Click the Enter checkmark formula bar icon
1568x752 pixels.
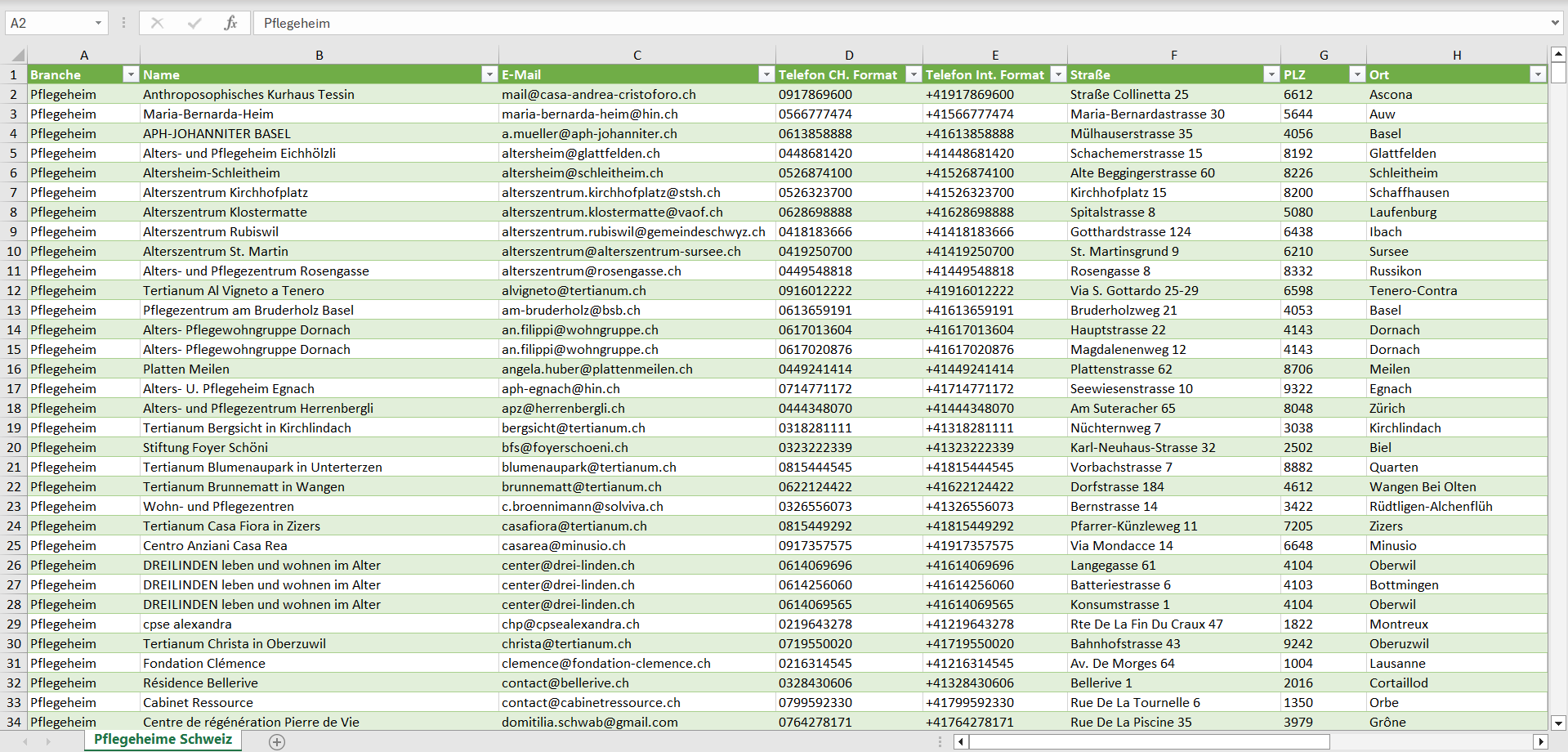coord(194,23)
